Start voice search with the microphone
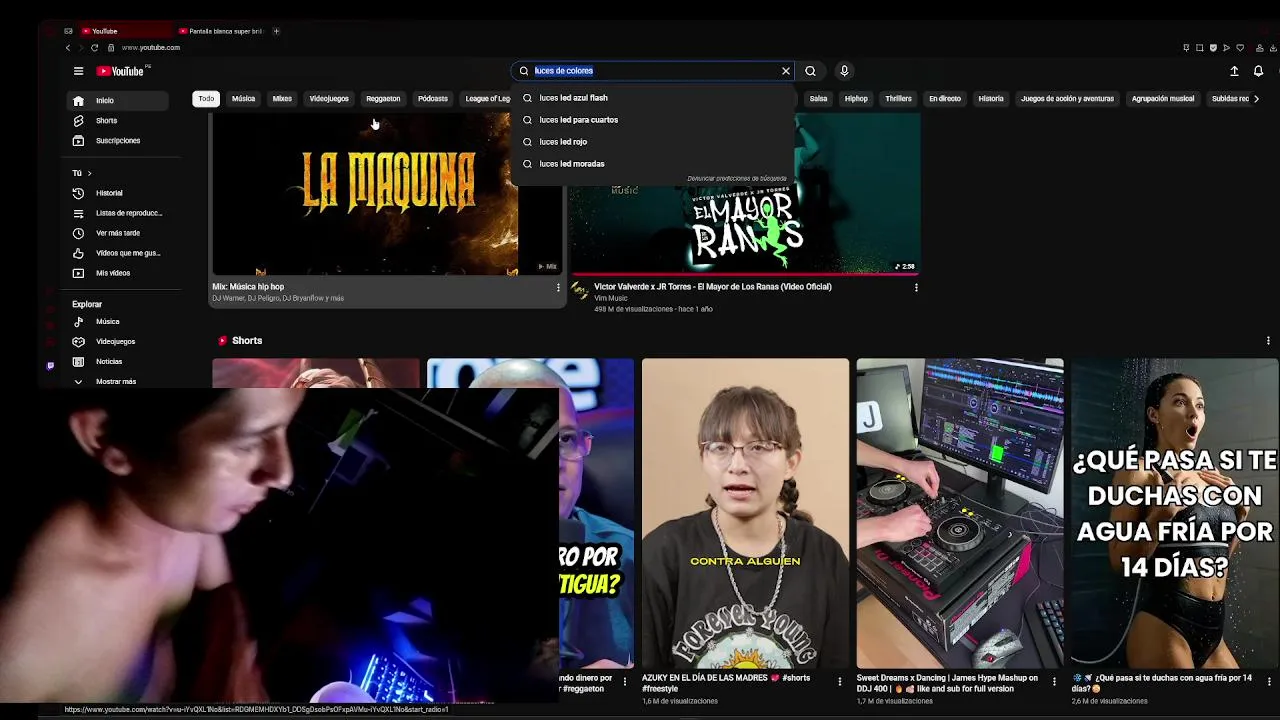 [844, 71]
